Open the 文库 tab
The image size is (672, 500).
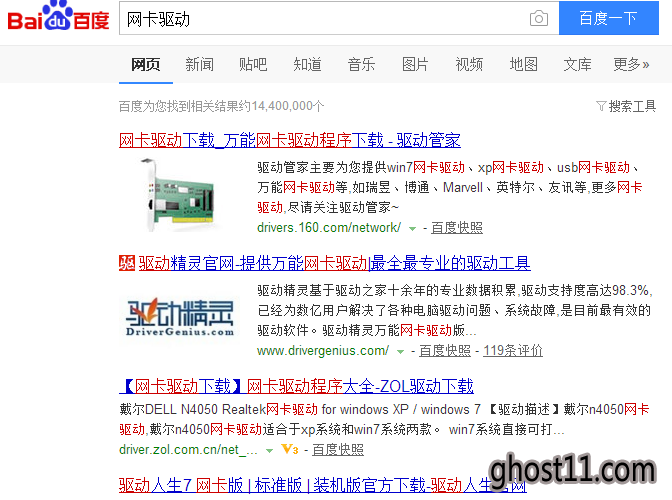[577, 64]
